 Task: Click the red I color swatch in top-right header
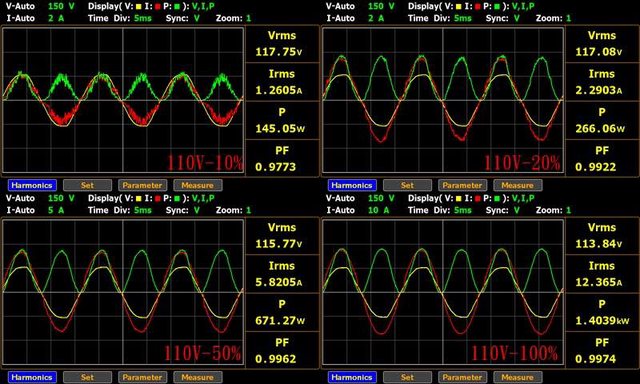pyautogui.click(x=478, y=7)
